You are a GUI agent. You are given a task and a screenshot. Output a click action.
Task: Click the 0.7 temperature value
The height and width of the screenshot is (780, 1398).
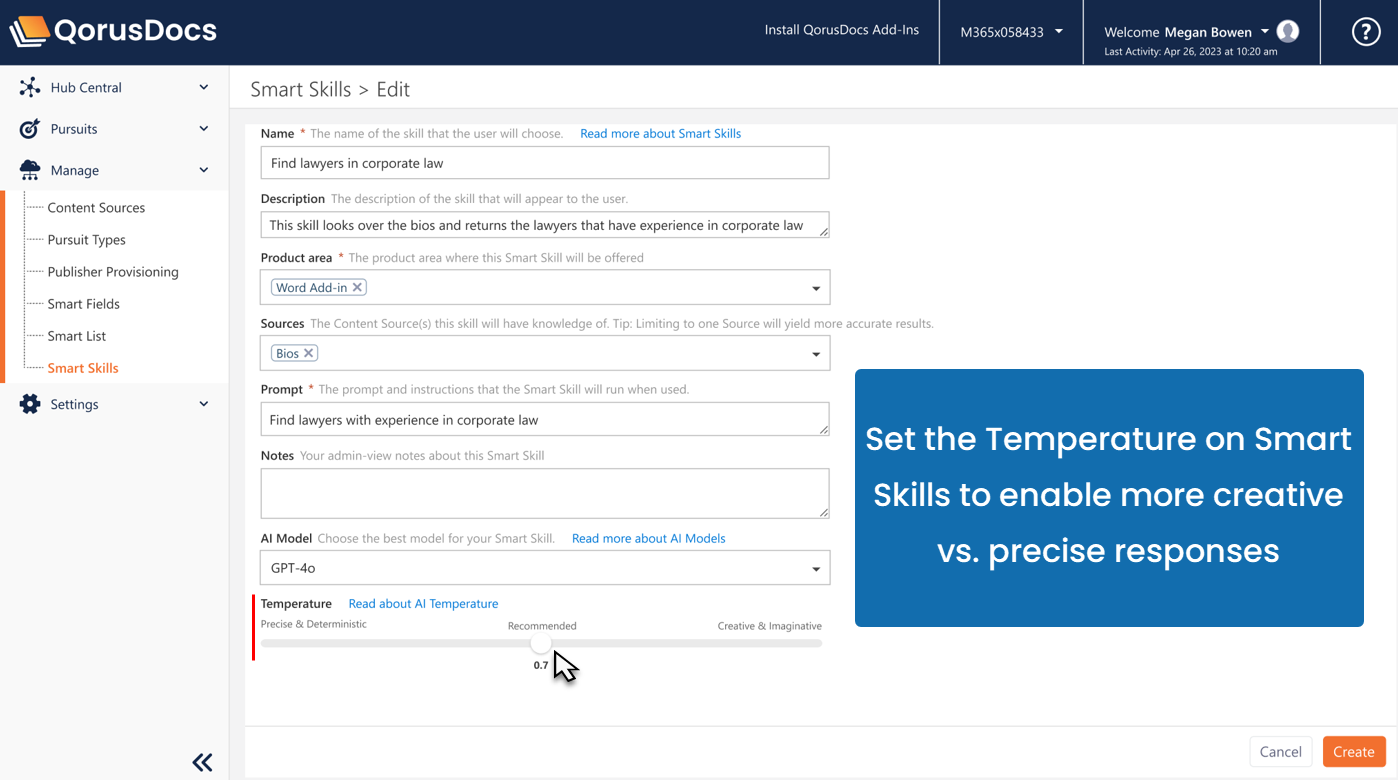tap(541, 665)
